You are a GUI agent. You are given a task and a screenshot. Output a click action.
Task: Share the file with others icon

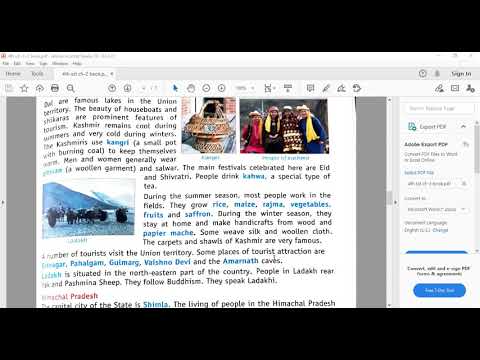(x=470, y=88)
